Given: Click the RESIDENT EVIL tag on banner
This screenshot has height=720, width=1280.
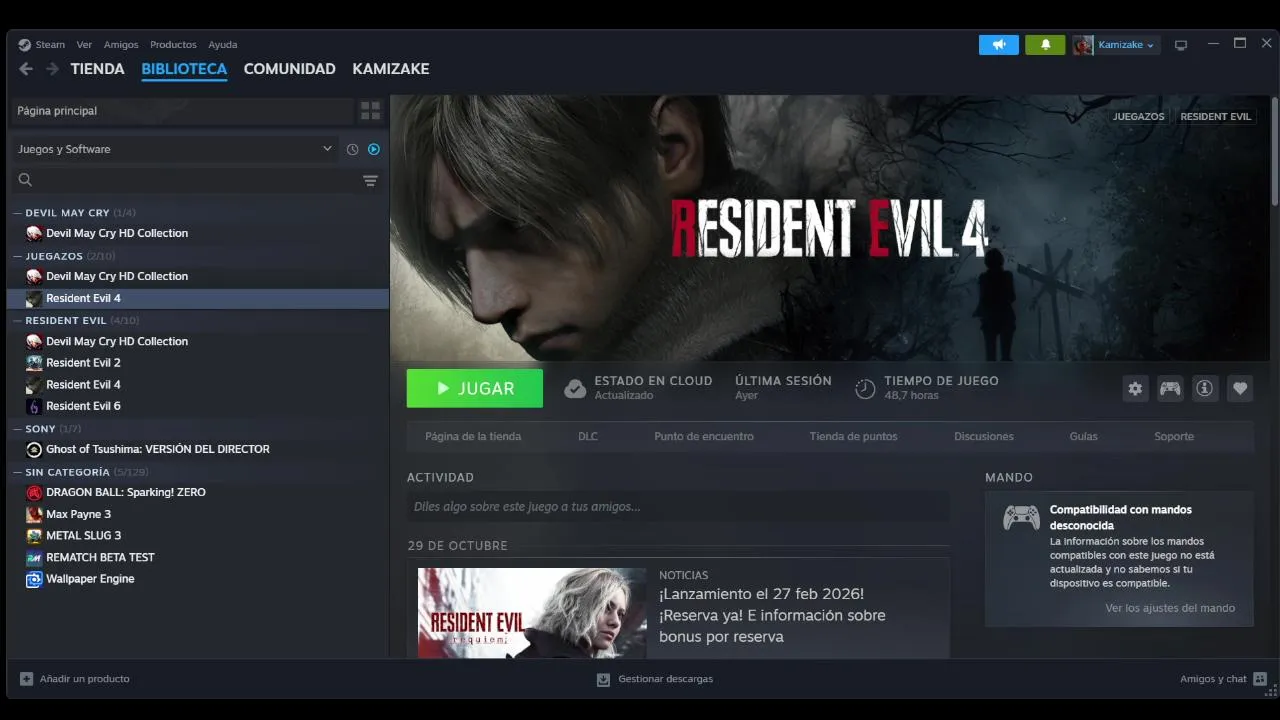Looking at the screenshot, I should 1215,117.
